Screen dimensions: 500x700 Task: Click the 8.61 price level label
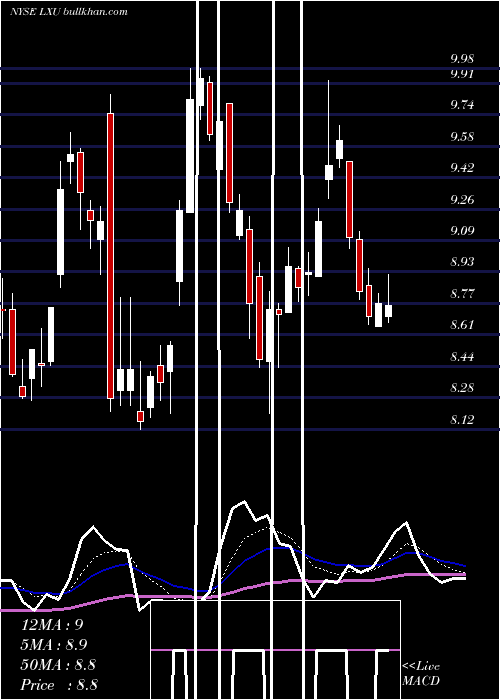tap(462, 325)
